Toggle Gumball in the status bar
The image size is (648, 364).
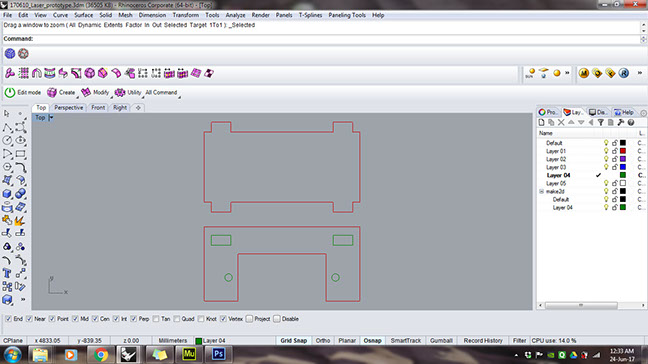pos(441,341)
